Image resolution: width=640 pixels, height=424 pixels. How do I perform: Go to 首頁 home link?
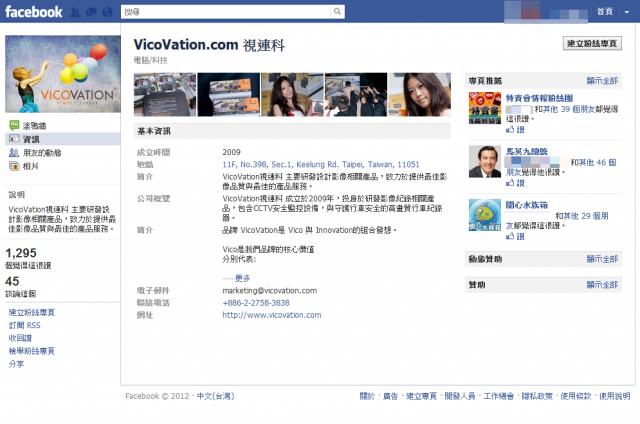click(x=604, y=11)
